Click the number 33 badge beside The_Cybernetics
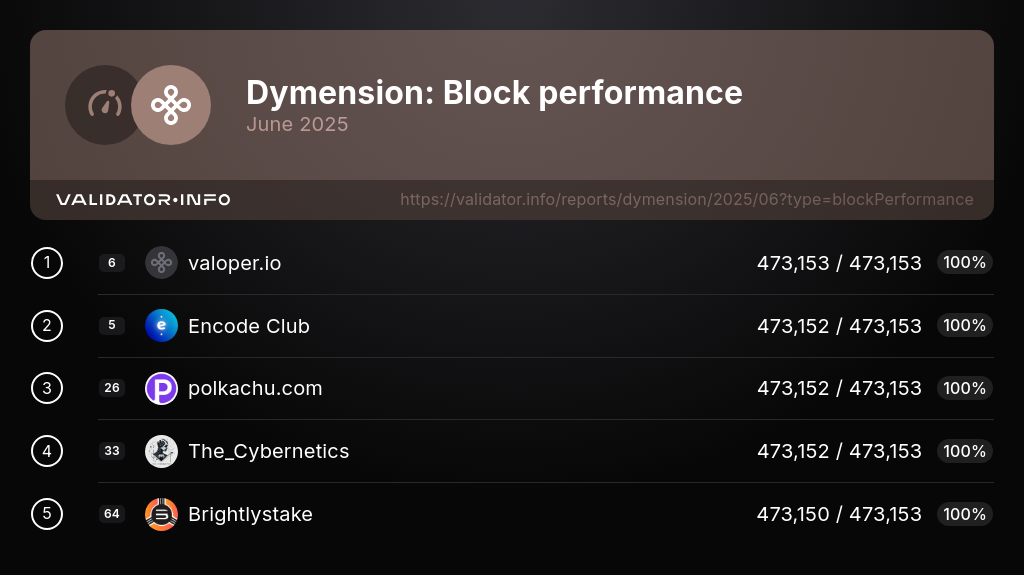This screenshot has height=575, width=1024. pos(112,451)
